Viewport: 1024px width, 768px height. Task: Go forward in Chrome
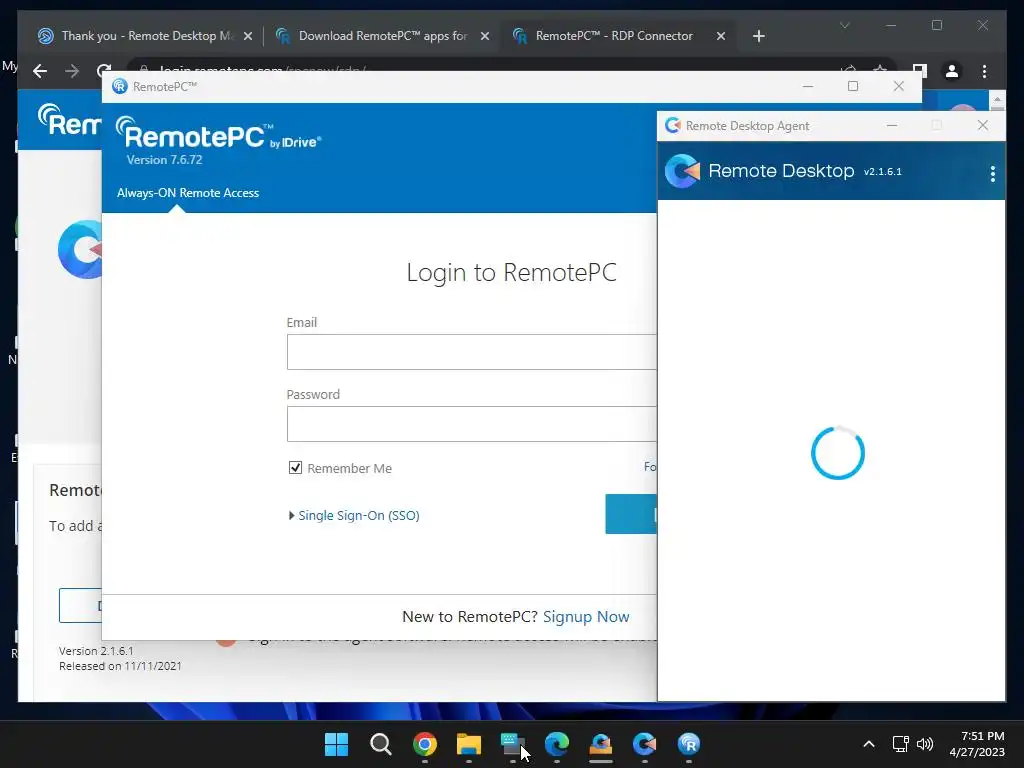(x=72, y=71)
